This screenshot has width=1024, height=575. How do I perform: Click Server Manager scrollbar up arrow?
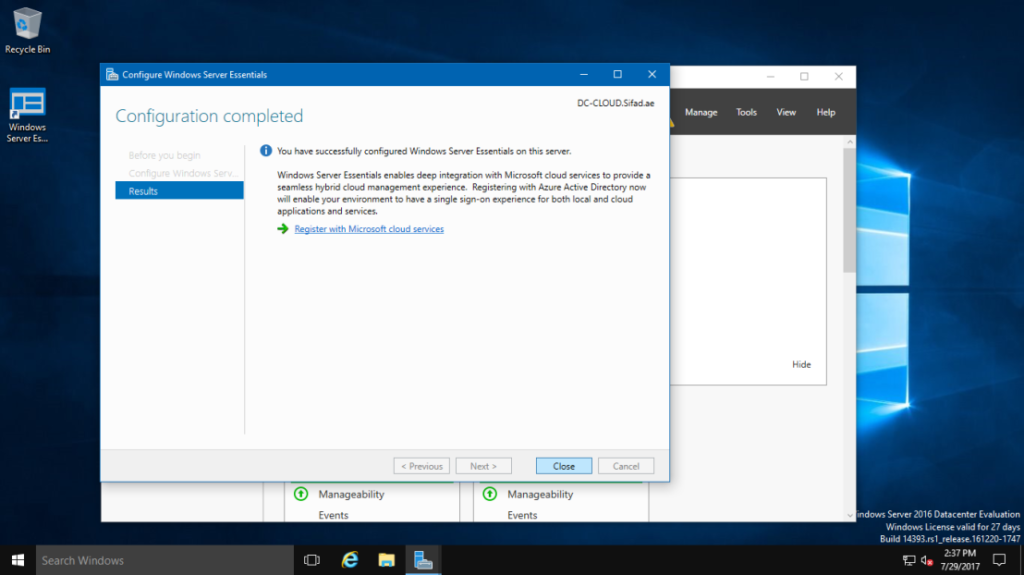pos(850,141)
